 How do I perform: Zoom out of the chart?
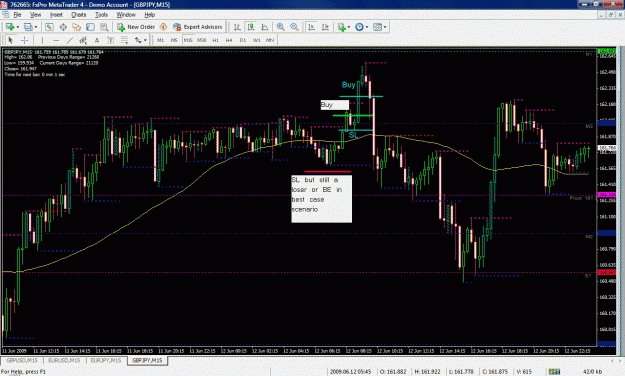(294, 27)
